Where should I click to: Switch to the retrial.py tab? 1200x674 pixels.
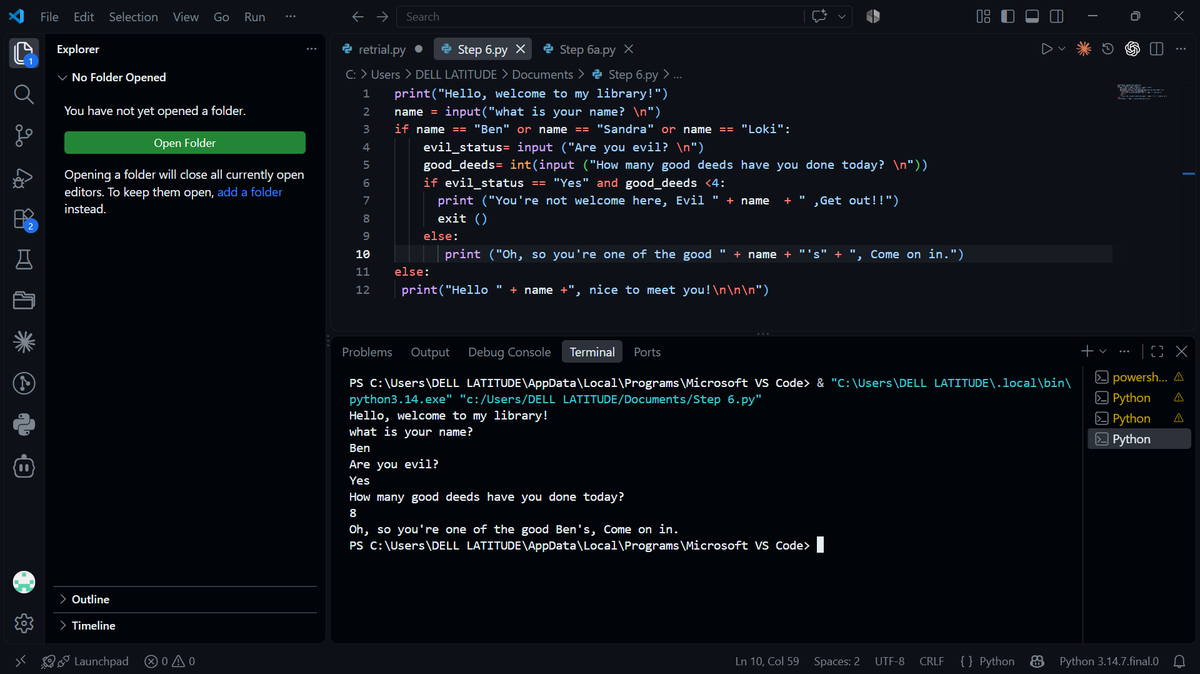click(x=380, y=49)
